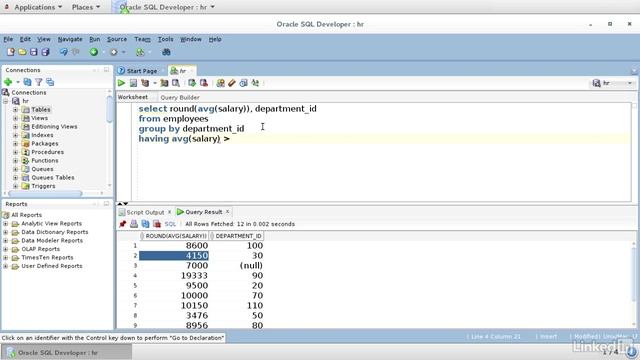Select the Triggers tree item
Viewport: 640px width, 360px height.
click(x=43, y=186)
